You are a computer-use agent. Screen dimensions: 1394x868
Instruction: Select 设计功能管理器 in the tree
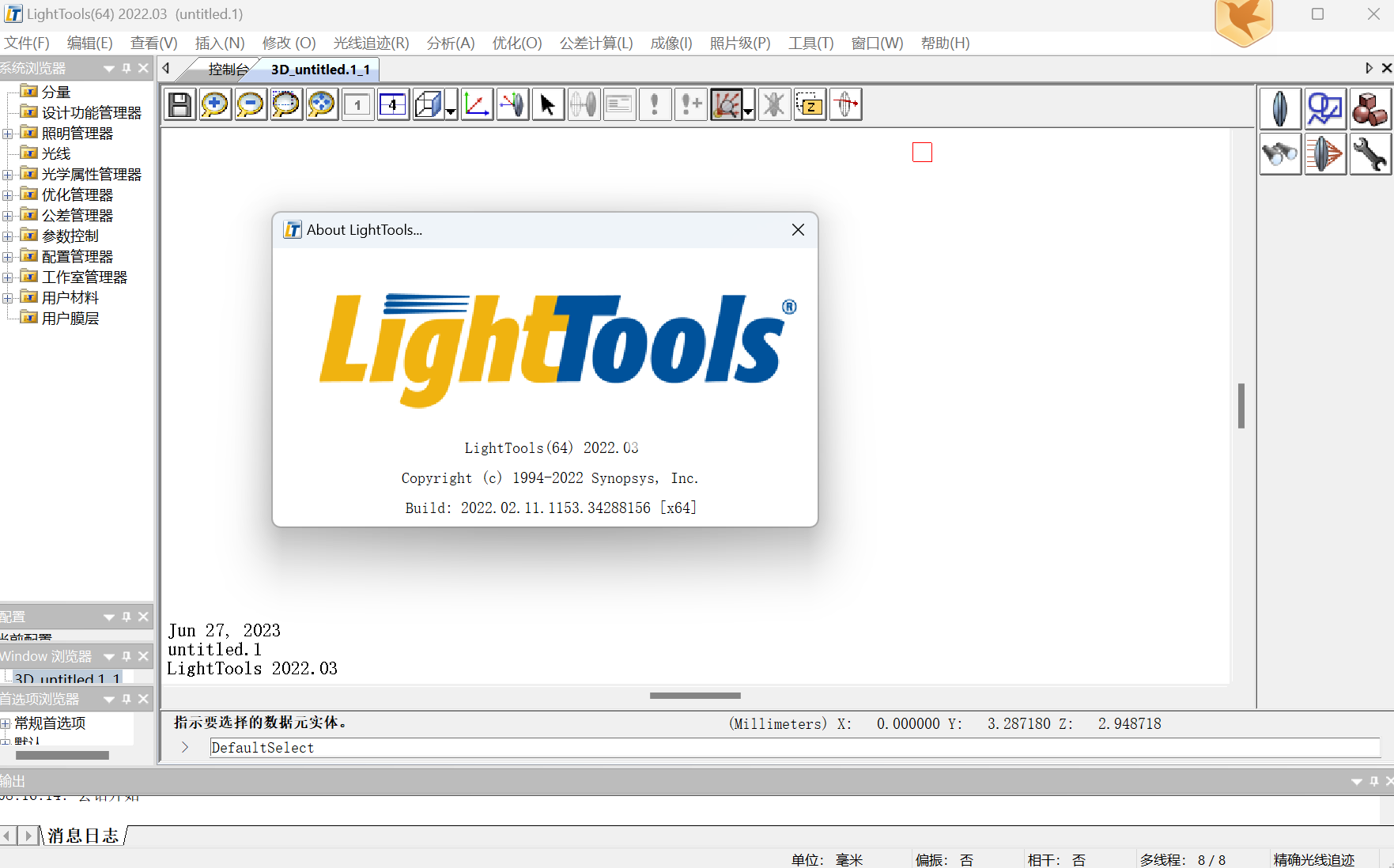pos(92,112)
